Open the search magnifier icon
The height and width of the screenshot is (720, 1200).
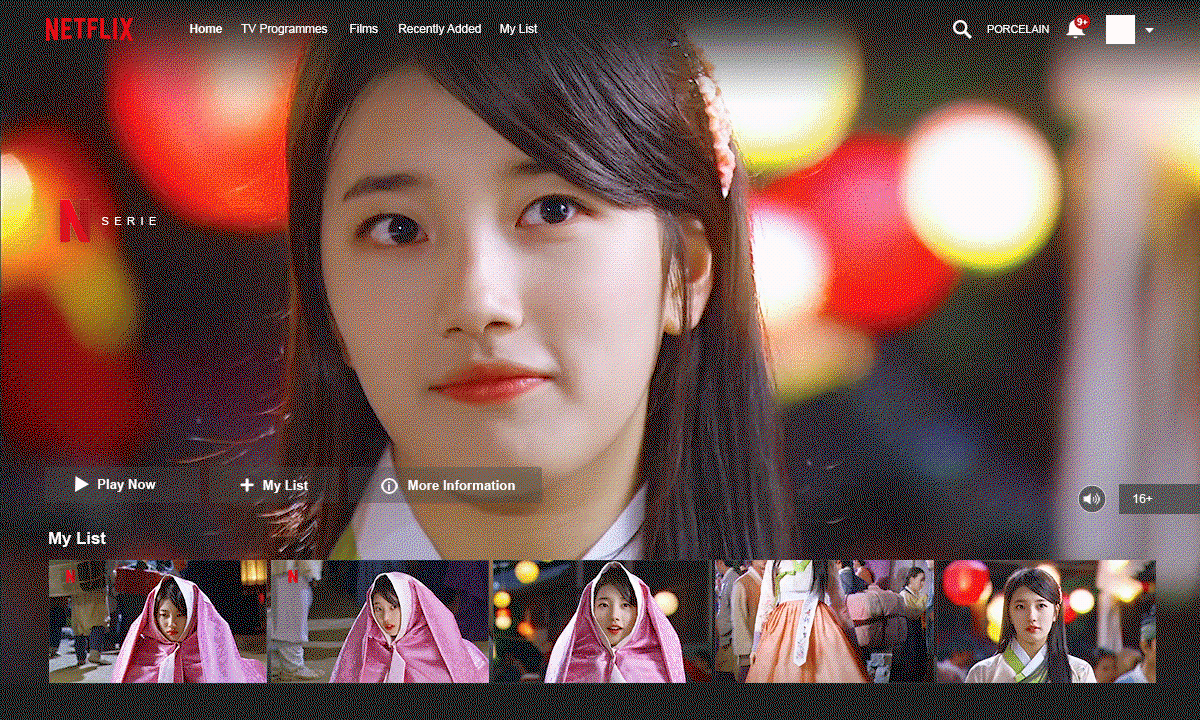pos(962,29)
